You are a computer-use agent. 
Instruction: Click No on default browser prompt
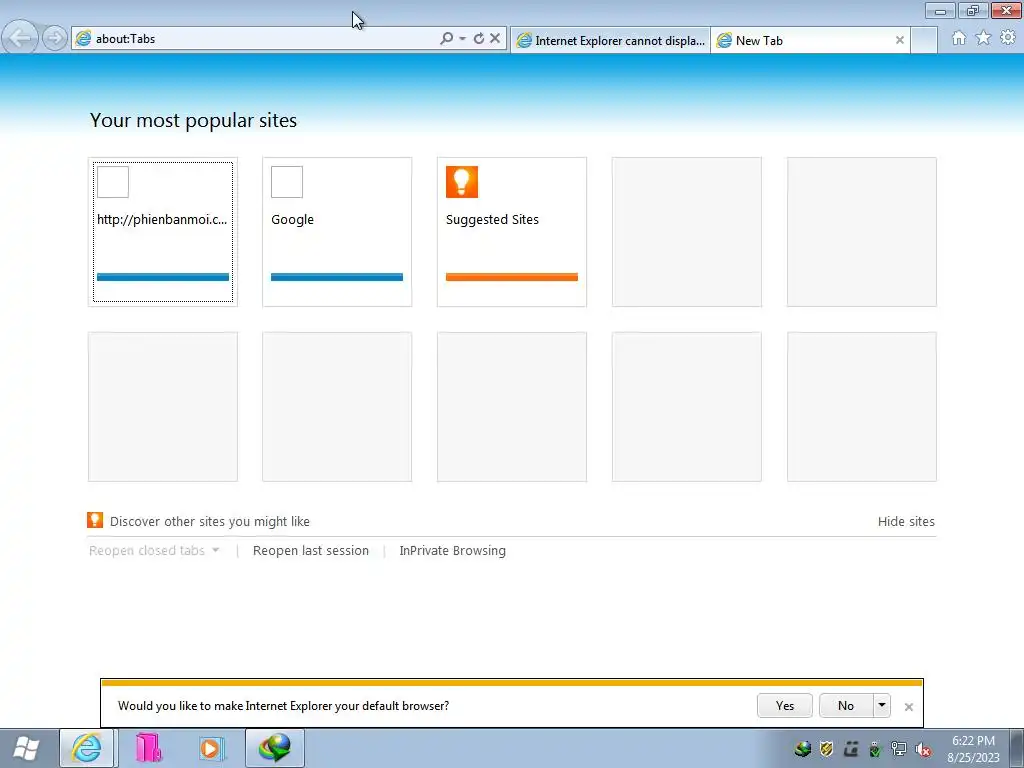(846, 705)
